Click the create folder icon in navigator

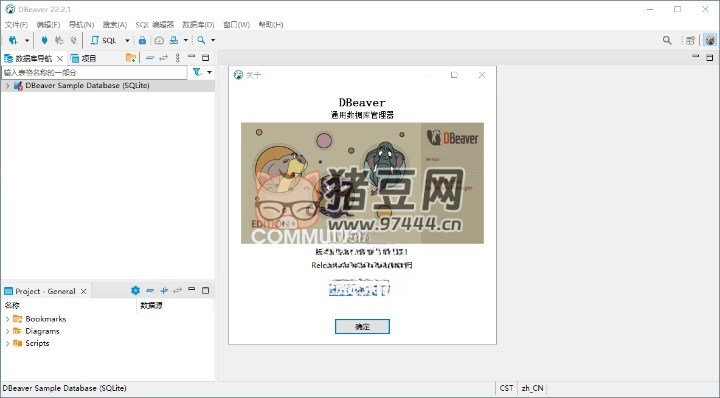(x=131, y=58)
